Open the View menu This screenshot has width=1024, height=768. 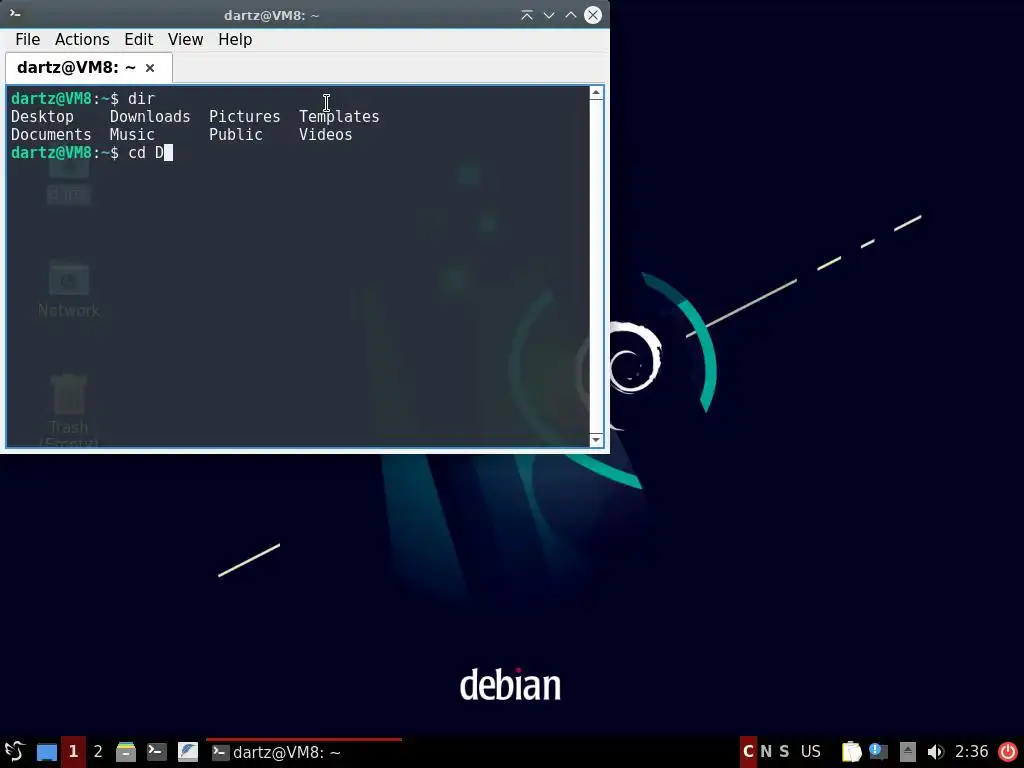[185, 40]
